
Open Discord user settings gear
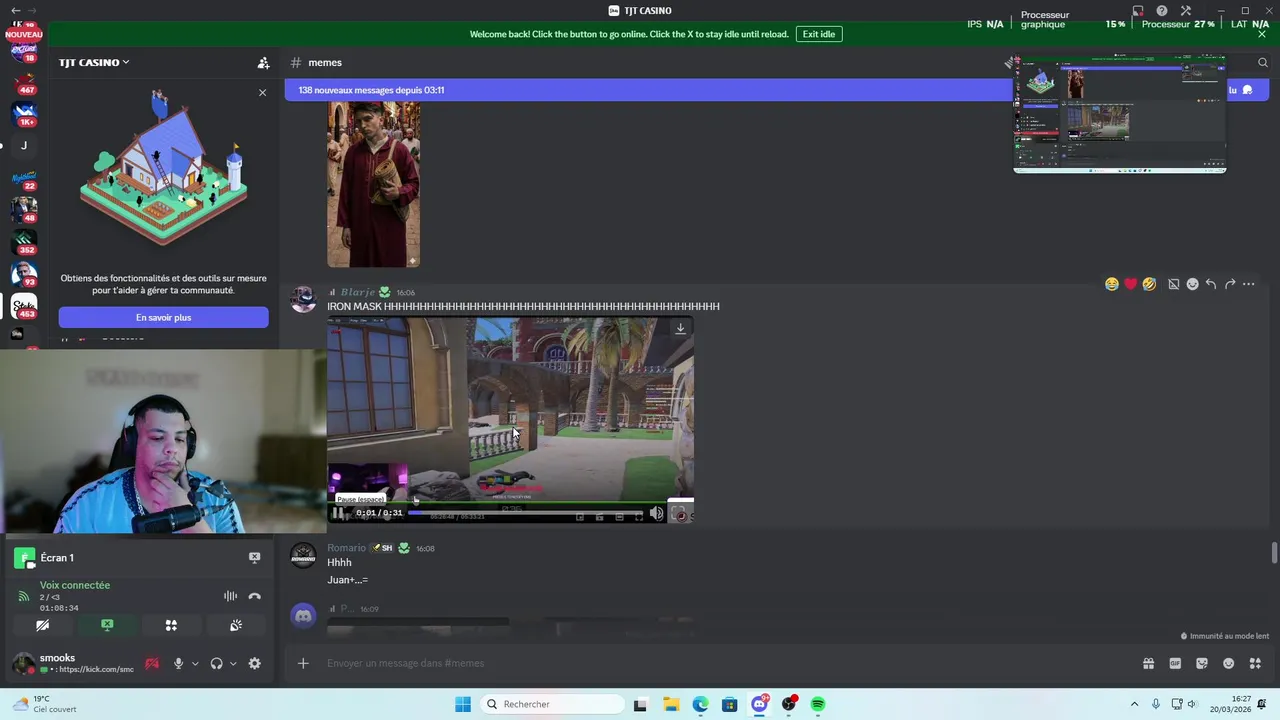click(254, 663)
